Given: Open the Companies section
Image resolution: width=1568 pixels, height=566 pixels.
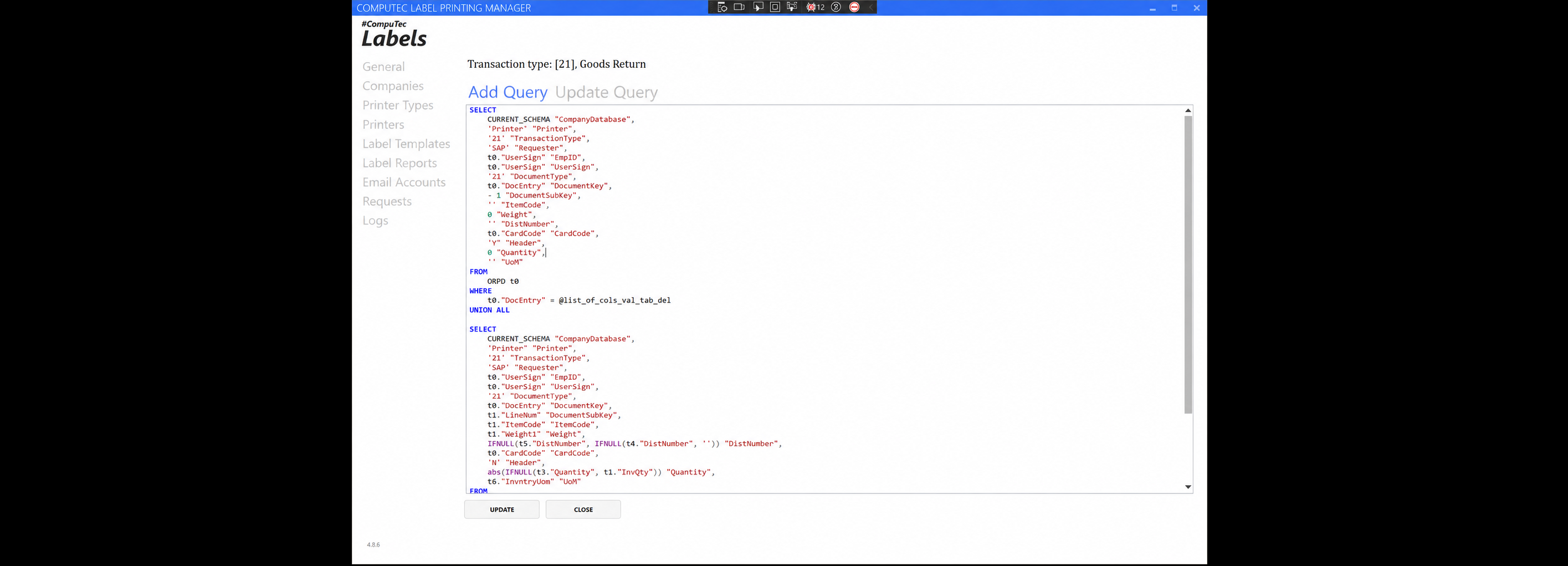Looking at the screenshot, I should (x=393, y=86).
